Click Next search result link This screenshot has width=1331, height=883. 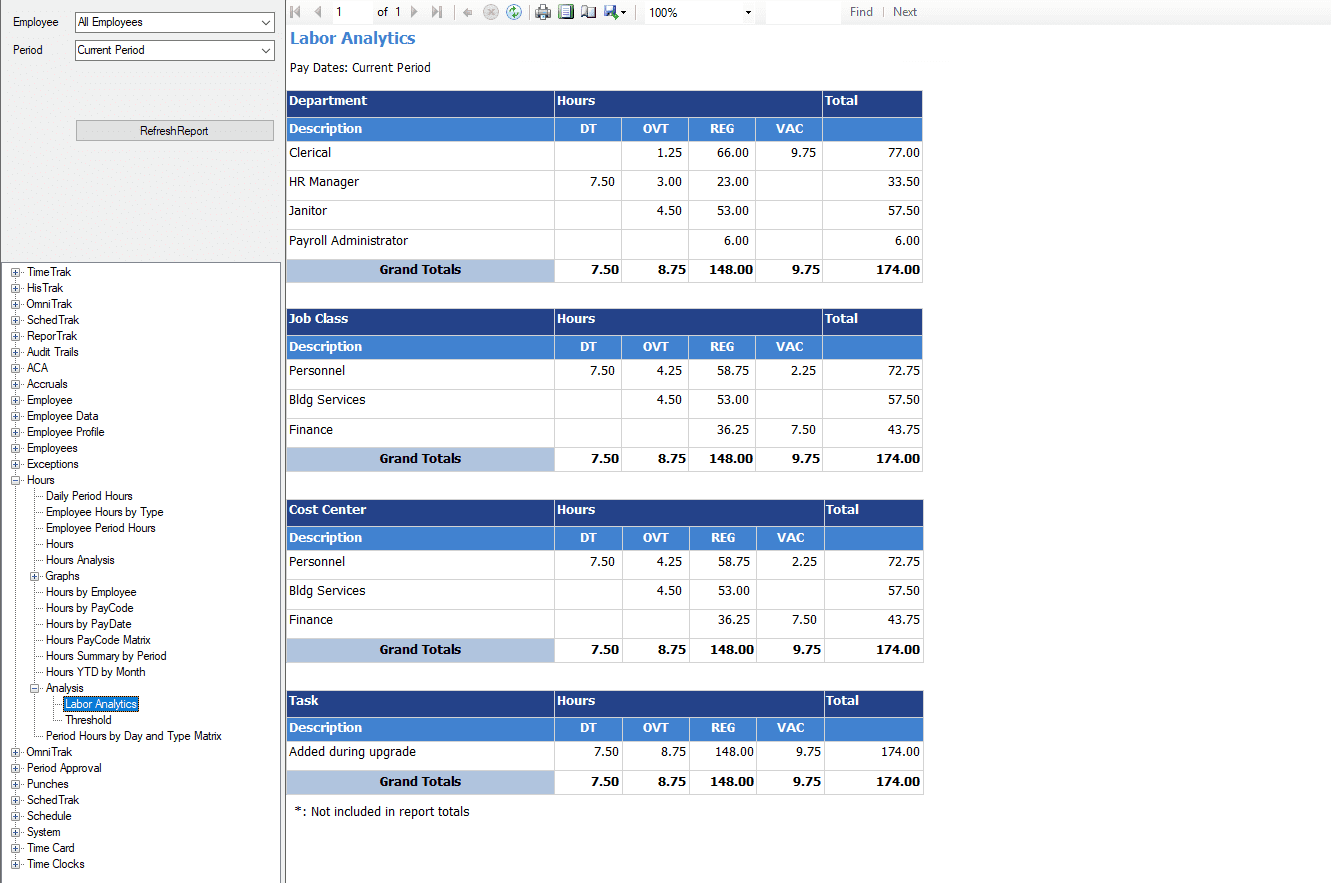tap(905, 12)
